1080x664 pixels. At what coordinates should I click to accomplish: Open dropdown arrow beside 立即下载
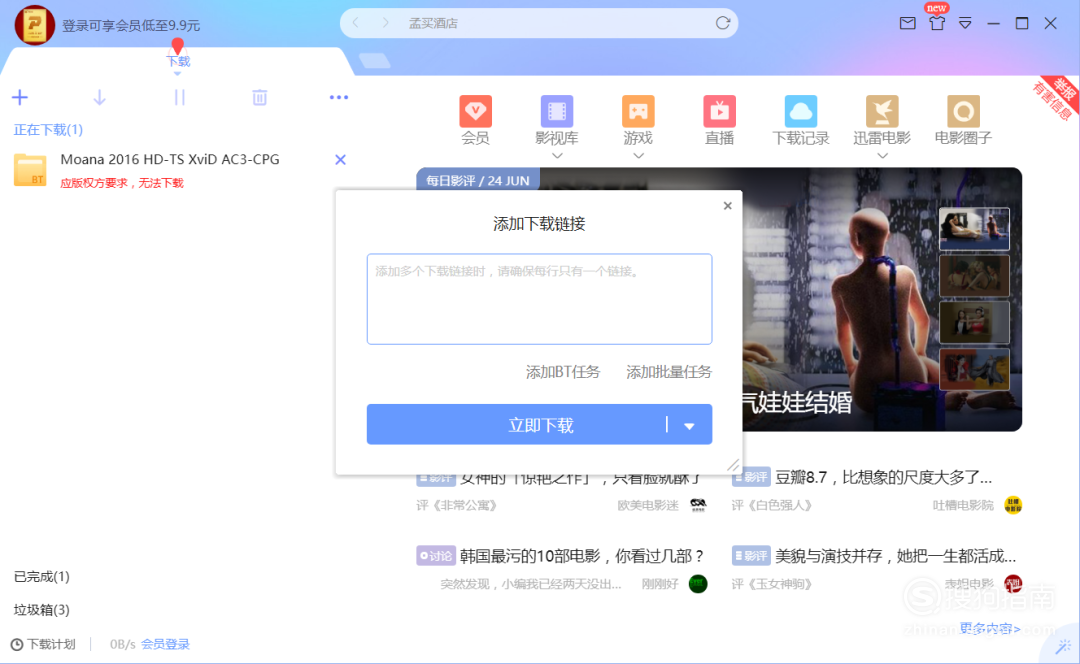click(689, 426)
